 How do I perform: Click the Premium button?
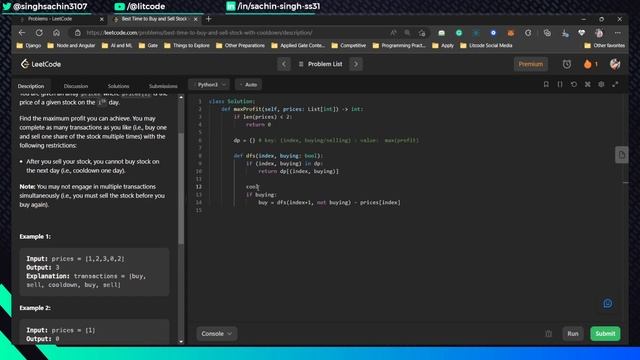click(x=531, y=64)
